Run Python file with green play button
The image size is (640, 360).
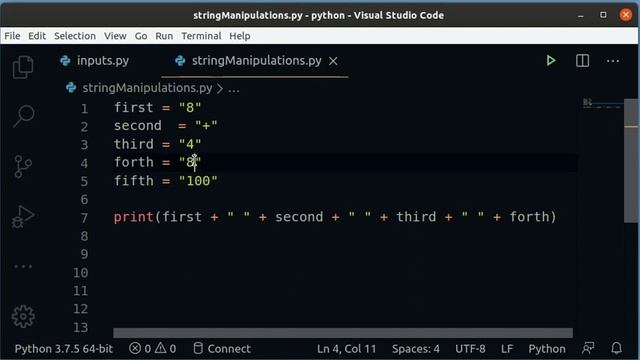(551, 61)
